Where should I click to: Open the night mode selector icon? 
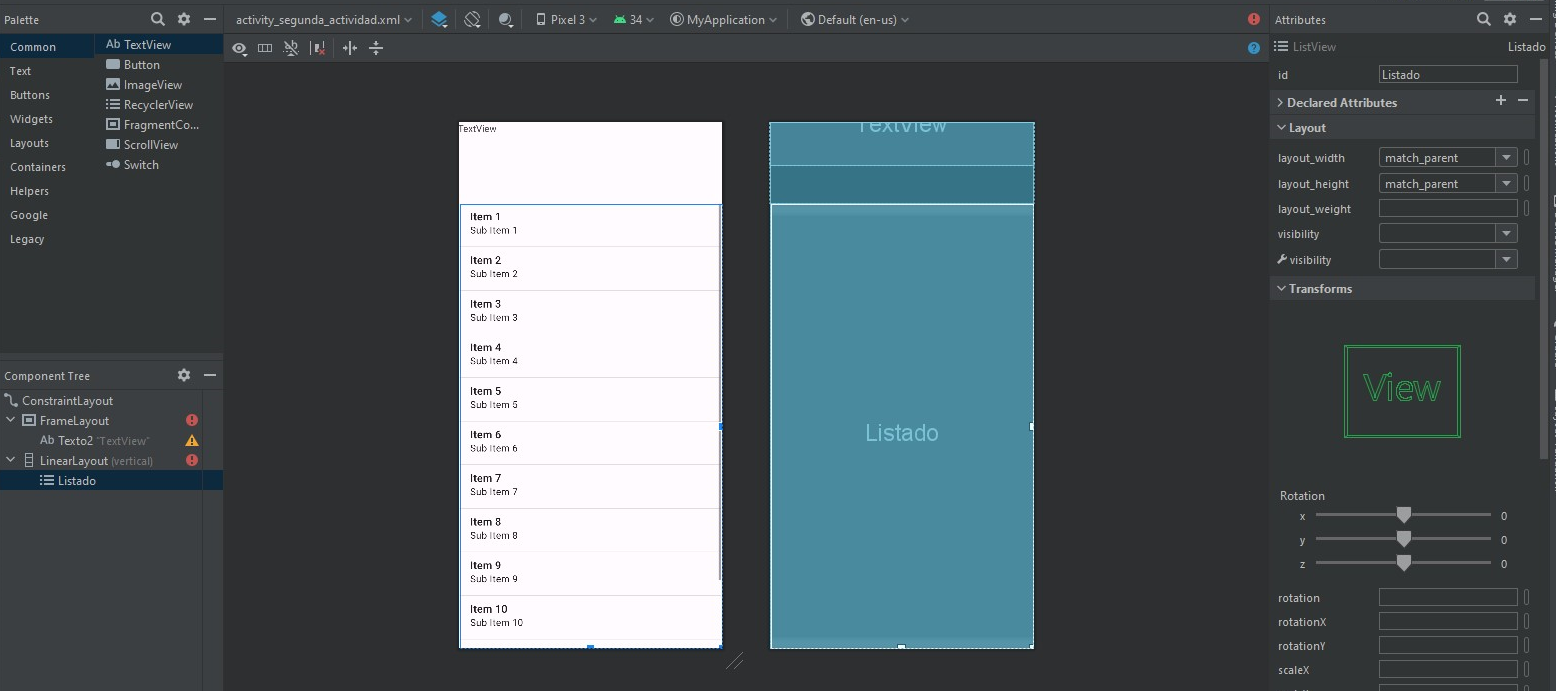pyautogui.click(x=506, y=19)
